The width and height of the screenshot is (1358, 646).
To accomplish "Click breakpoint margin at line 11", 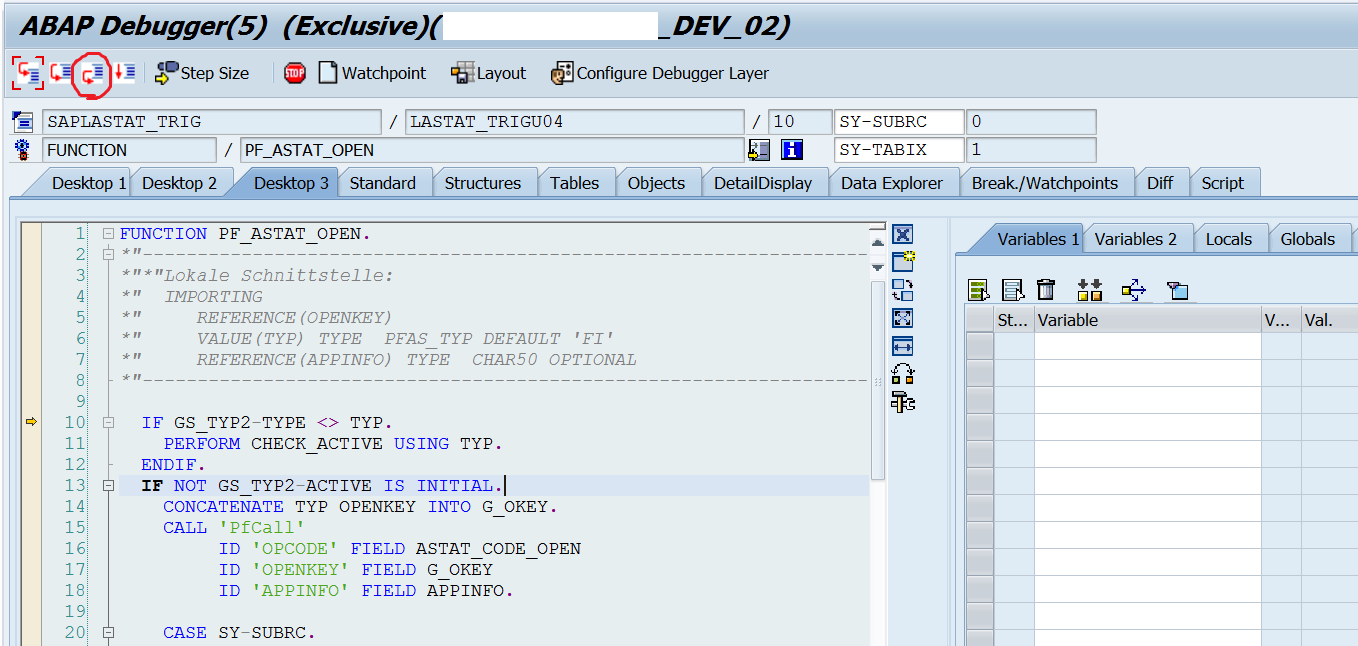I will (31, 444).
